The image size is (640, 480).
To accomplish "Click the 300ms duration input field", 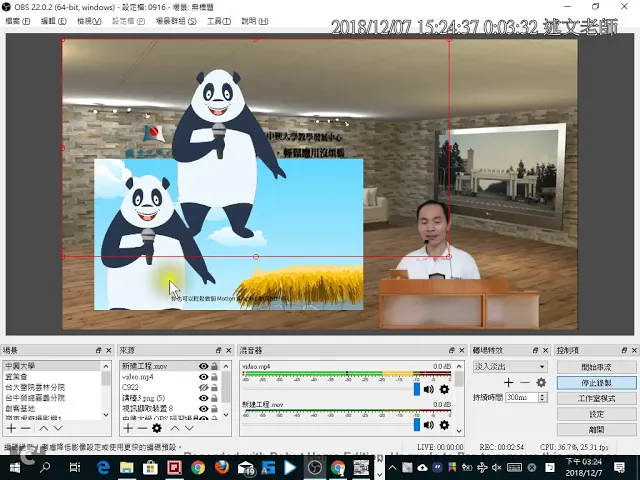I will 522,398.
